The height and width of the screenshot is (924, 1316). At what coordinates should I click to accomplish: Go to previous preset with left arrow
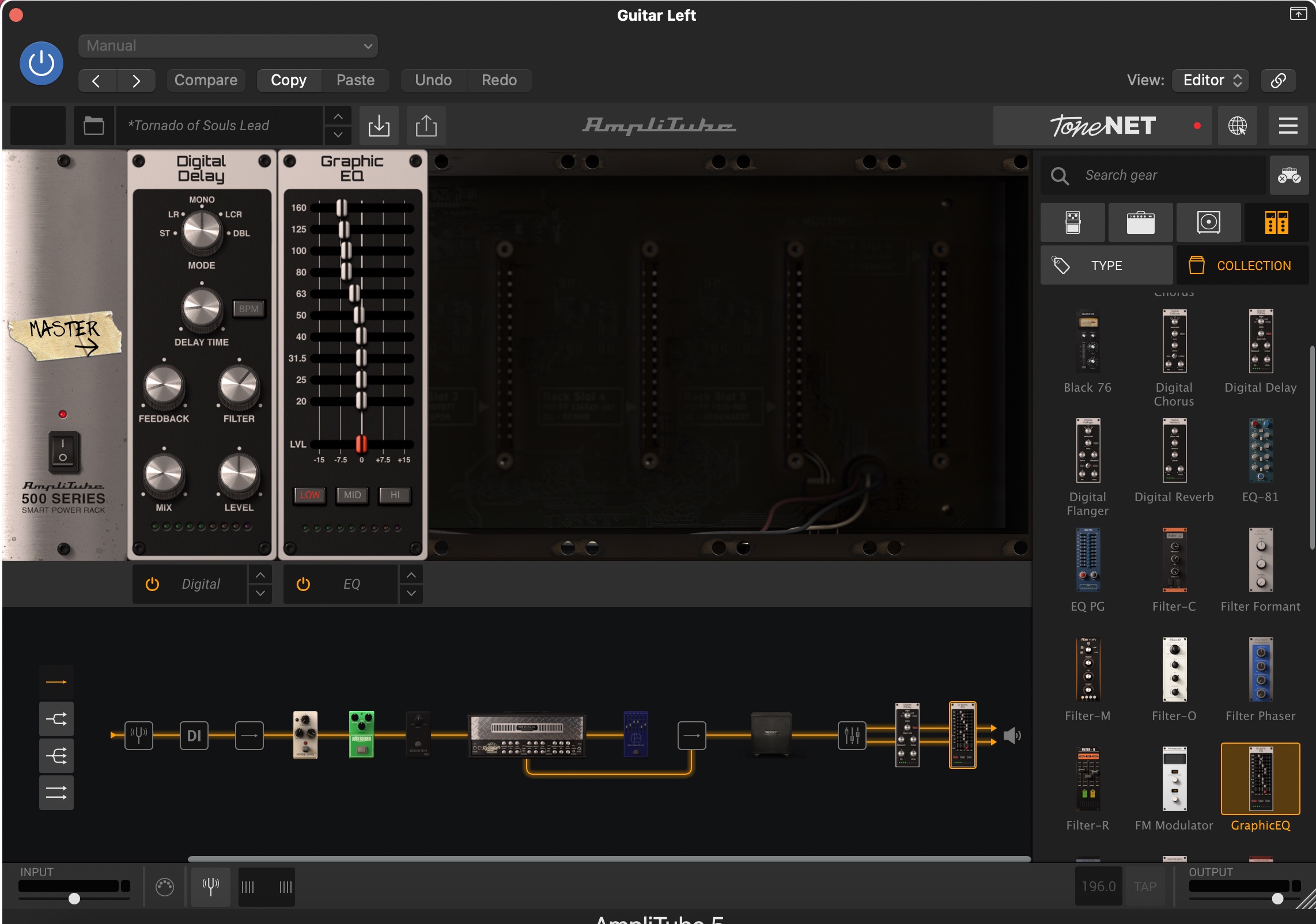(97, 81)
